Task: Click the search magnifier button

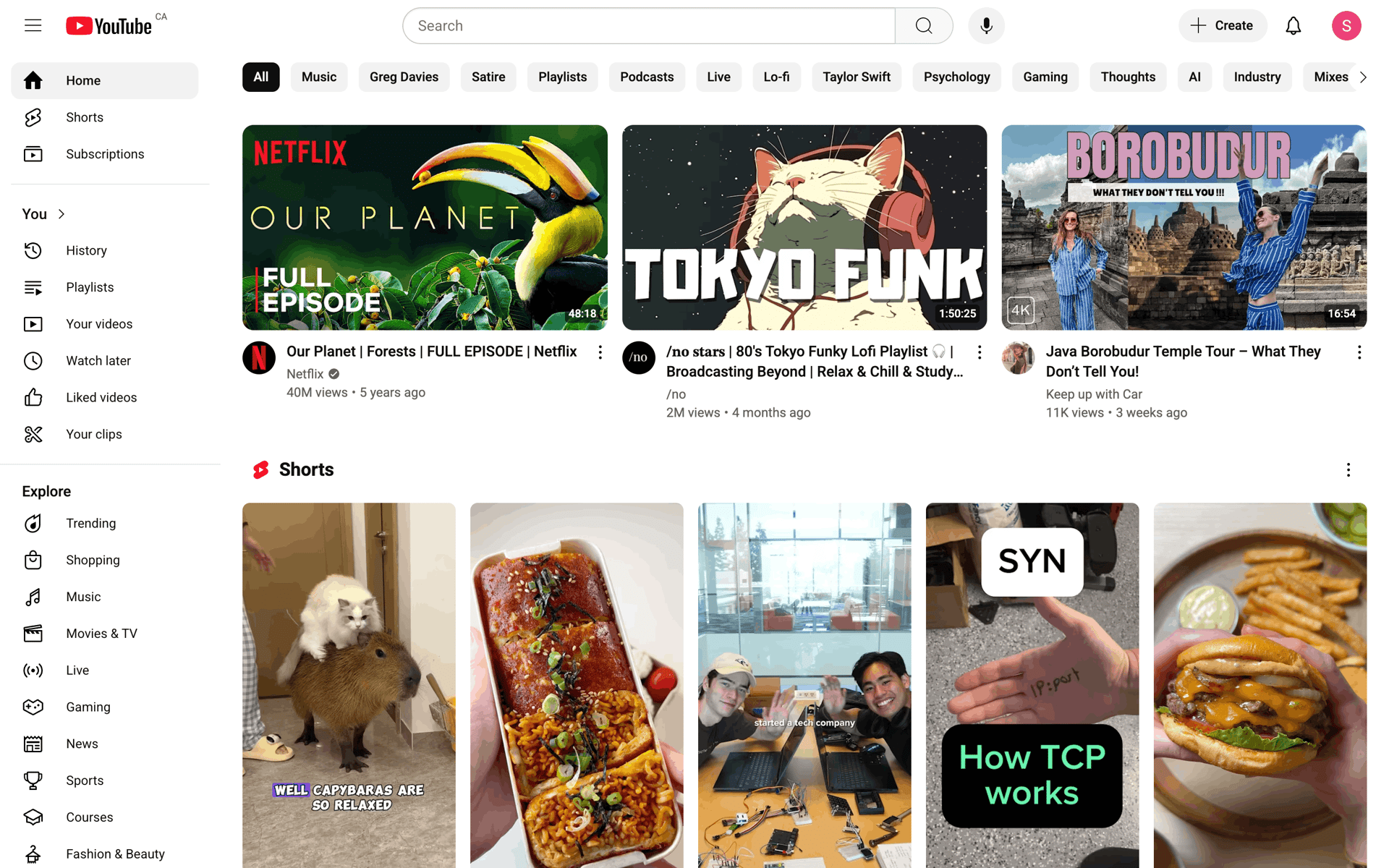Action: [x=924, y=26]
